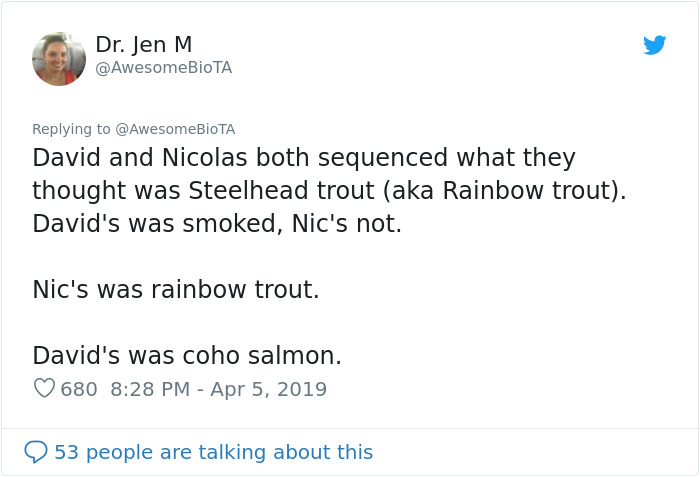Click @AwesomeBioTA in the Replying to line

[175, 129]
